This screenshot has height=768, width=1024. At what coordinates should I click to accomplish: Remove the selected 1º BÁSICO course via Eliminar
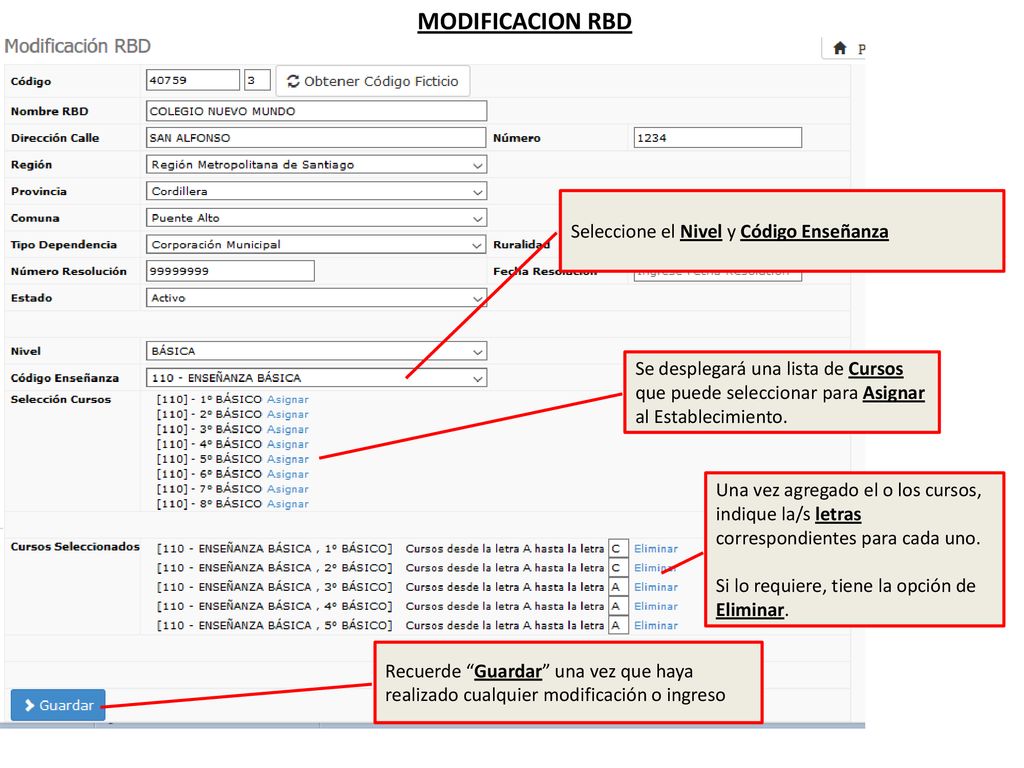(656, 549)
